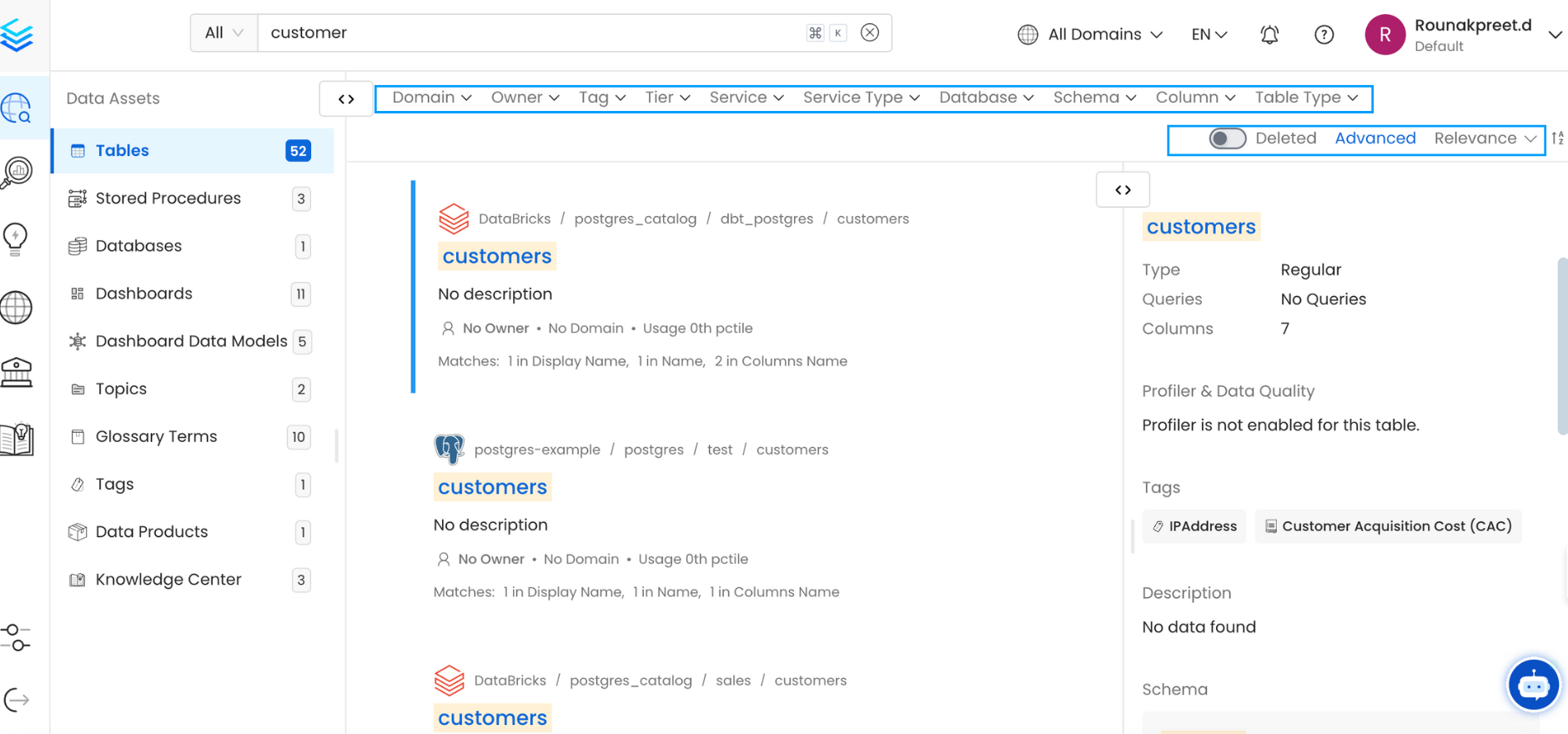Click the Logout arrow sidebar icon
Viewport: 1568px width, 734px height.
point(17,700)
